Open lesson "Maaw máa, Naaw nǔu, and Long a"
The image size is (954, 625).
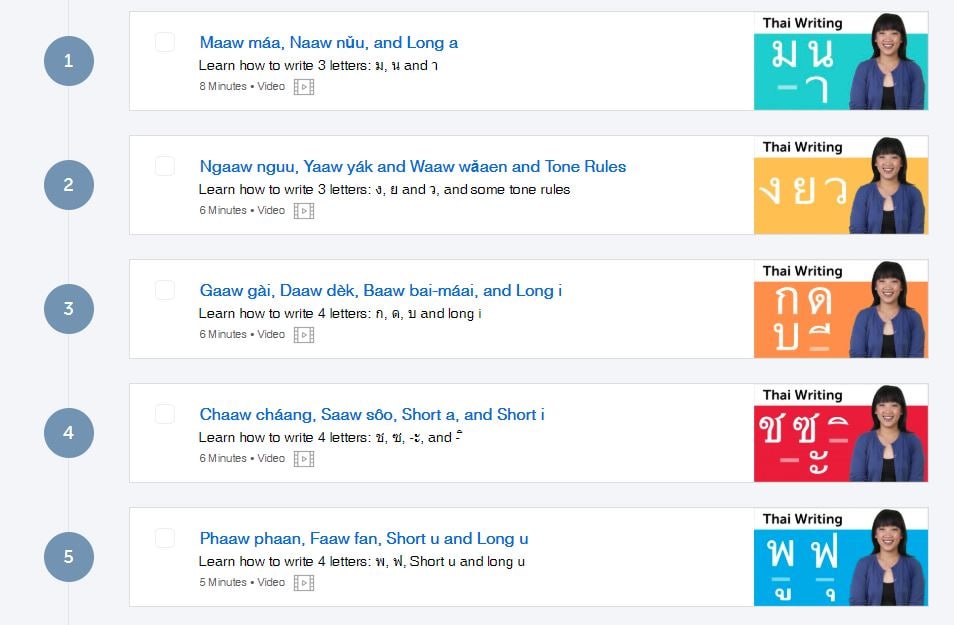[x=328, y=43]
